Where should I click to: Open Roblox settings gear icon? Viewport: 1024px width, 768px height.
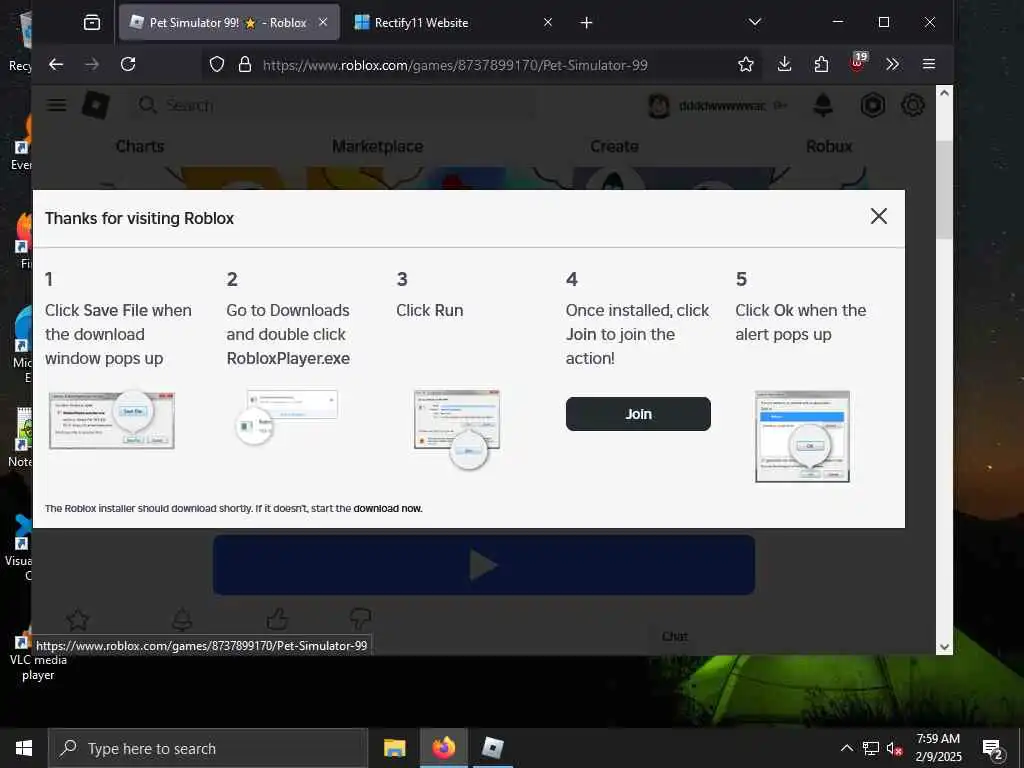click(913, 105)
